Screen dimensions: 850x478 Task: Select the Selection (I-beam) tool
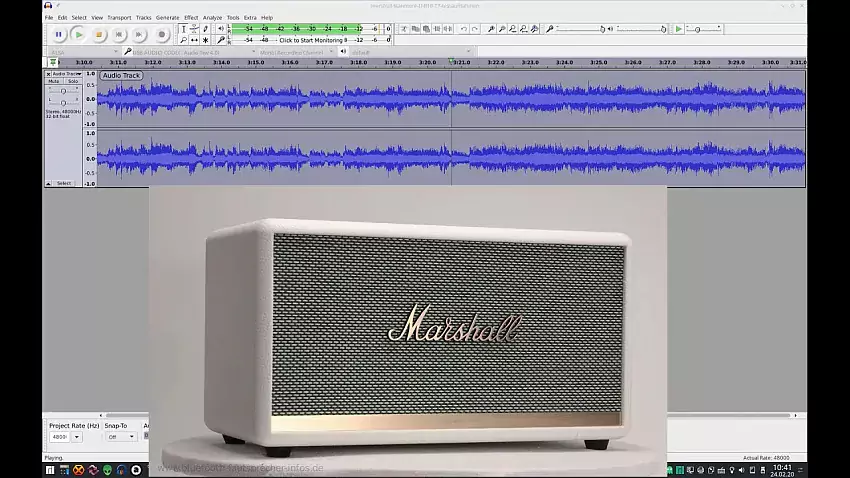183,29
